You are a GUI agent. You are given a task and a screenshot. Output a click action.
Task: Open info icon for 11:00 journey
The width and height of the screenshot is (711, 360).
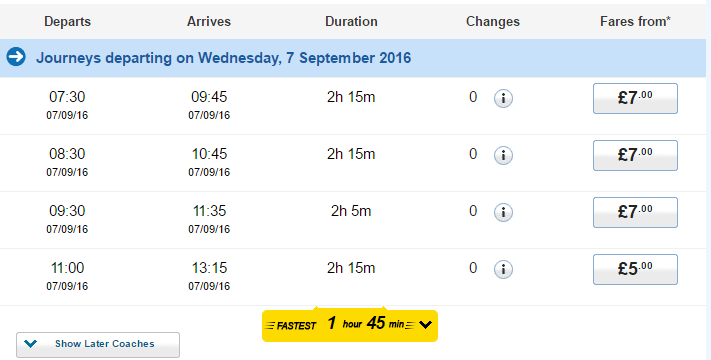[503, 269]
